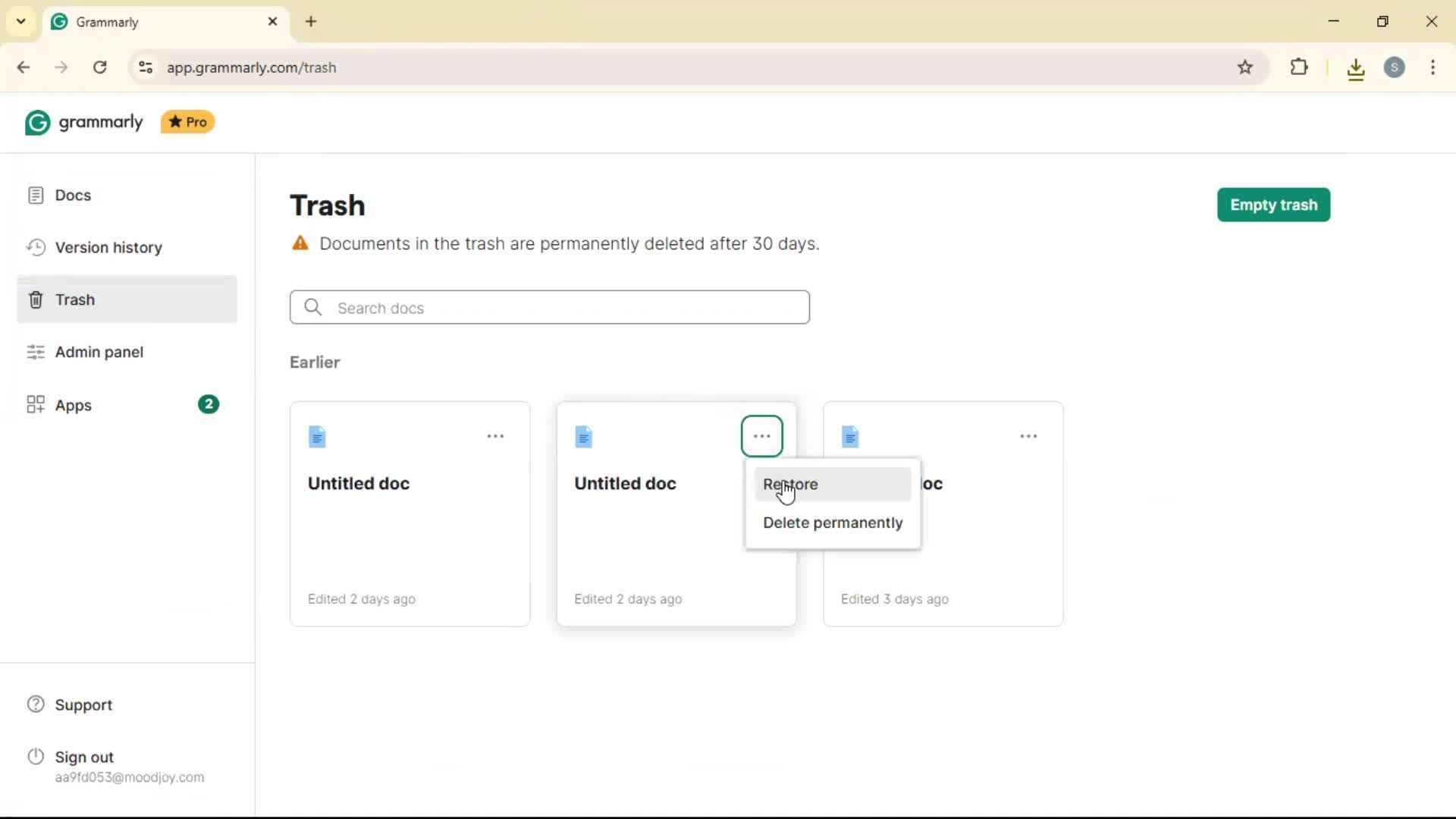The height and width of the screenshot is (819, 1456).
Task: Open the Apps section
Action: tap(73, 405)
